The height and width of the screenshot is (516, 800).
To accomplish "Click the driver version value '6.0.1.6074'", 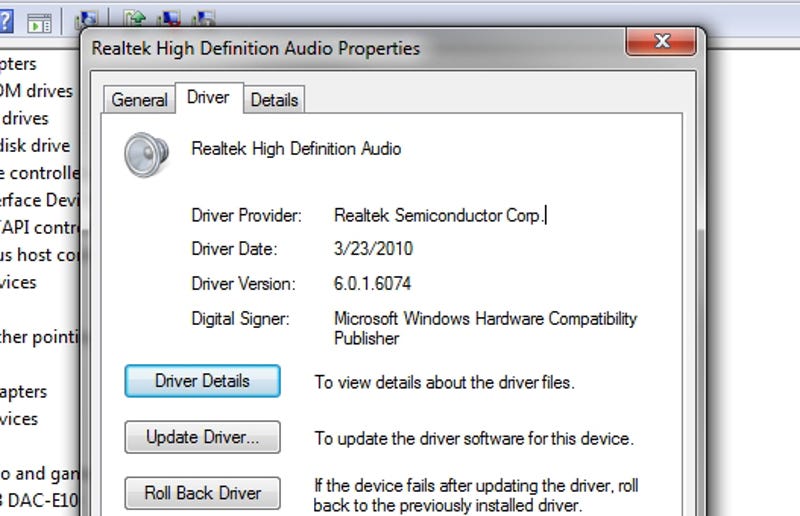I will click(x=372, y=283).
